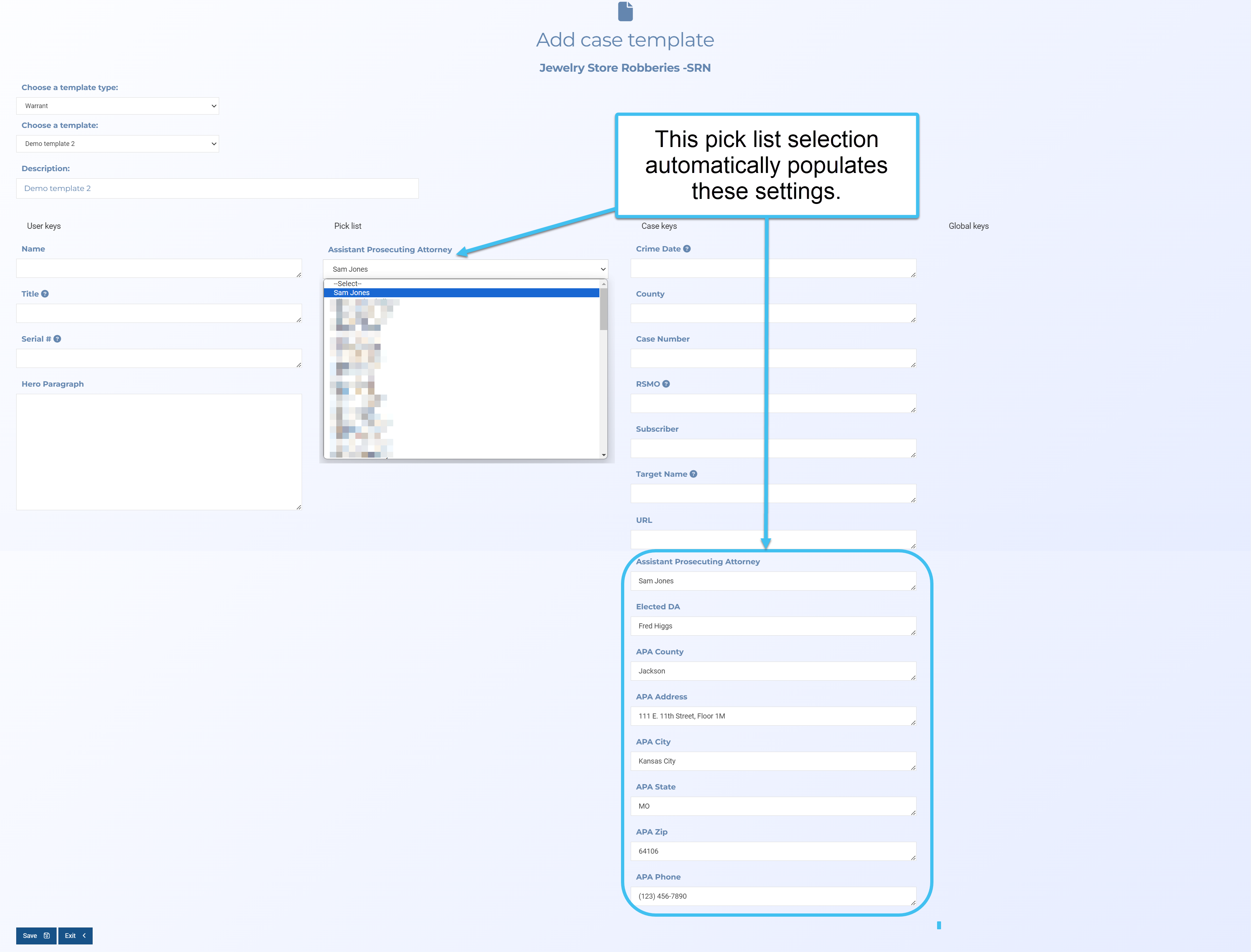Open the template type Warrant dropdown
Image resolution: width=1251 pixels, height=952 pixels.
(118, 106)
